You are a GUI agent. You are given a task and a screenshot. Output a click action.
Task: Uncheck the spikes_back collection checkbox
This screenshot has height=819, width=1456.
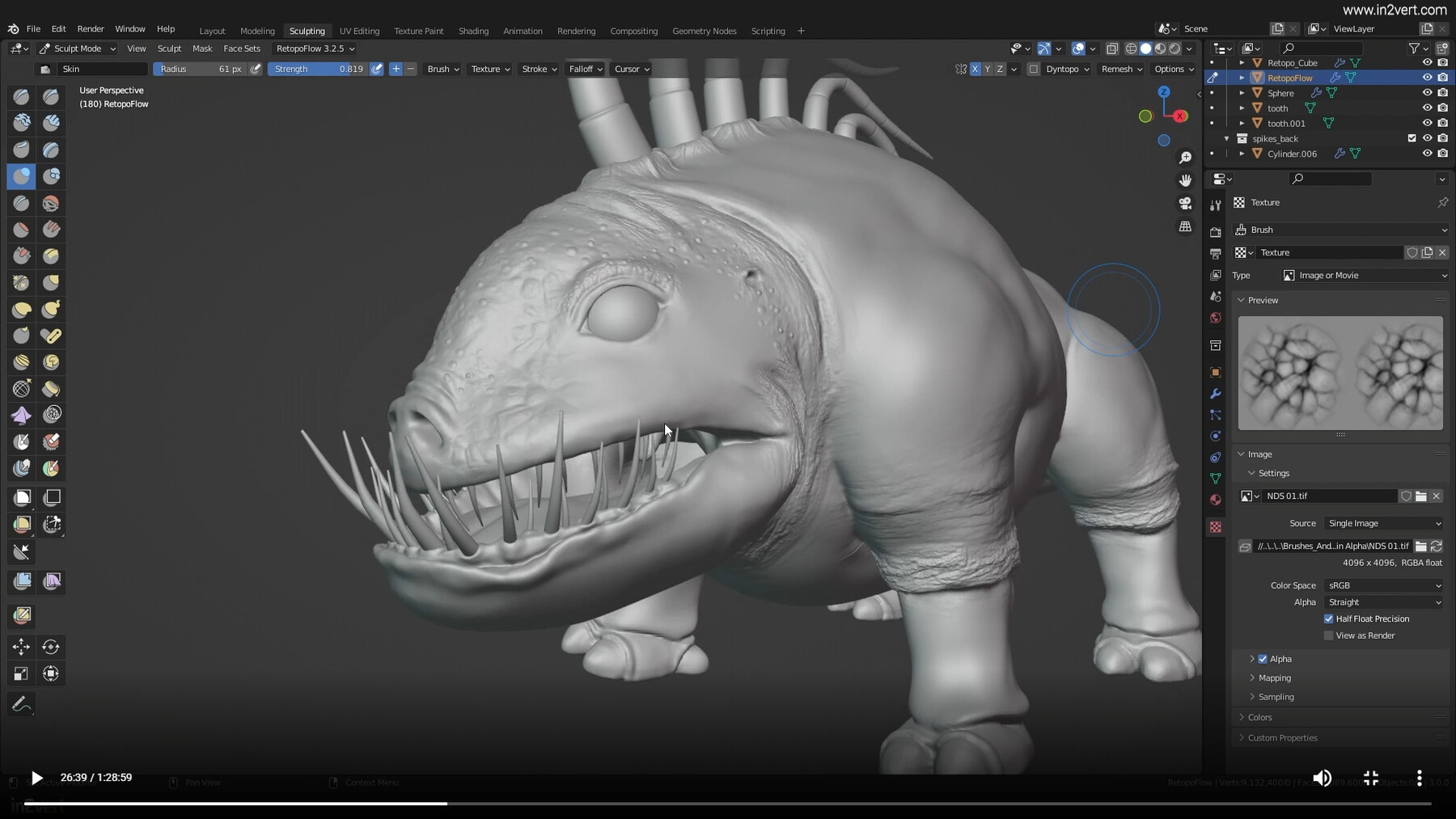(x=1412, y=138)
